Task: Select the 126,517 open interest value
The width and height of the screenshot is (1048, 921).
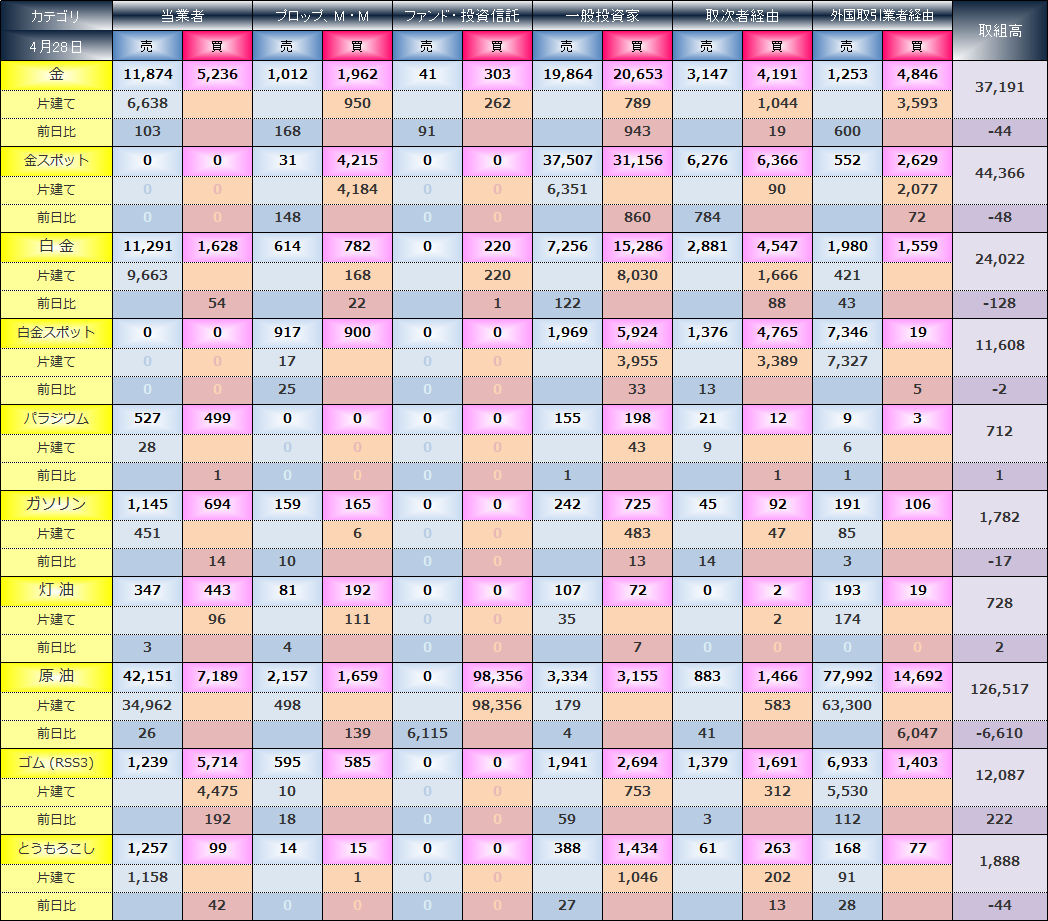Action: point(1000,689)
